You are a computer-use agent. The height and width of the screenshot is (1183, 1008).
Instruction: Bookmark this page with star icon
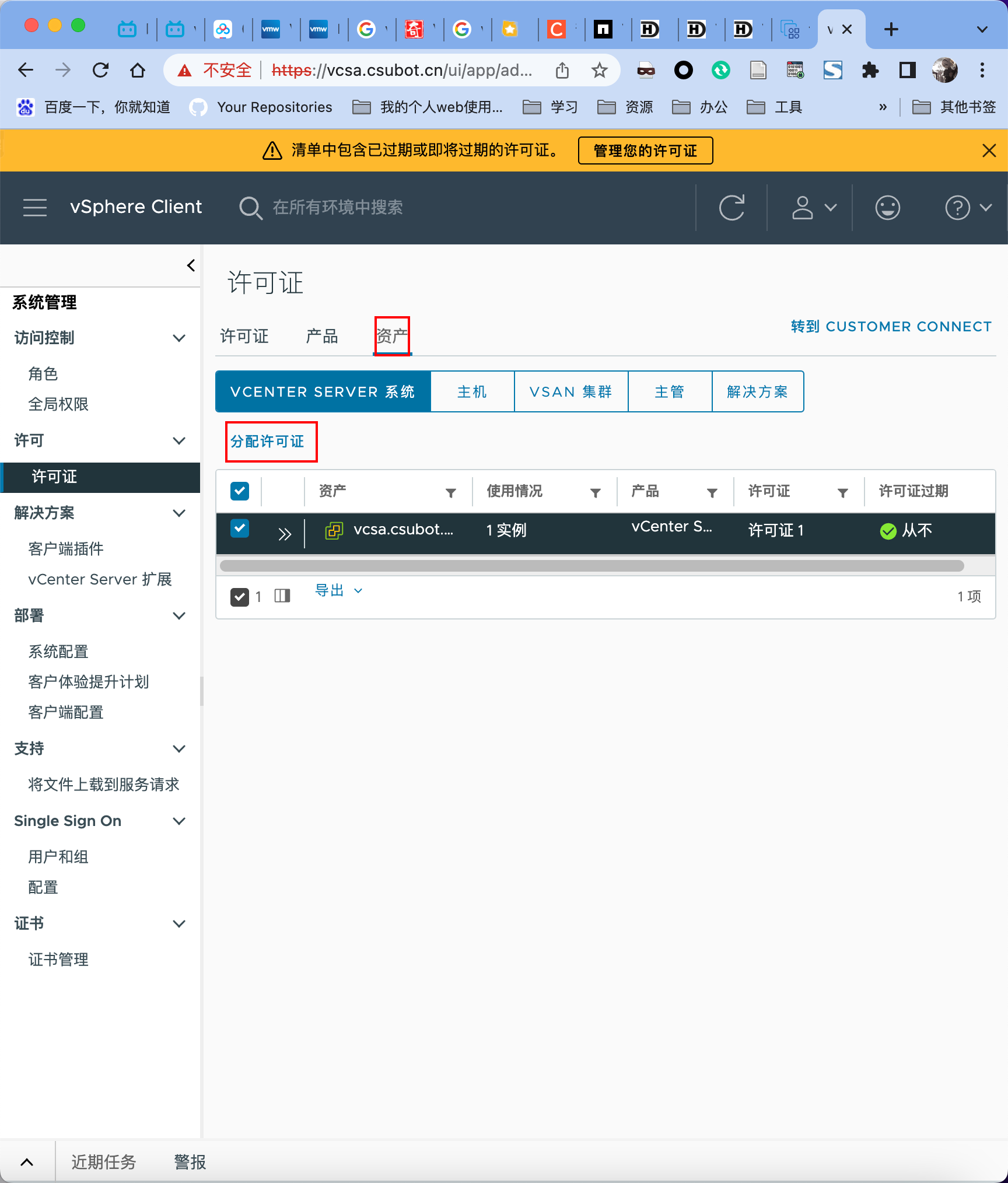(x=600, y=71)
